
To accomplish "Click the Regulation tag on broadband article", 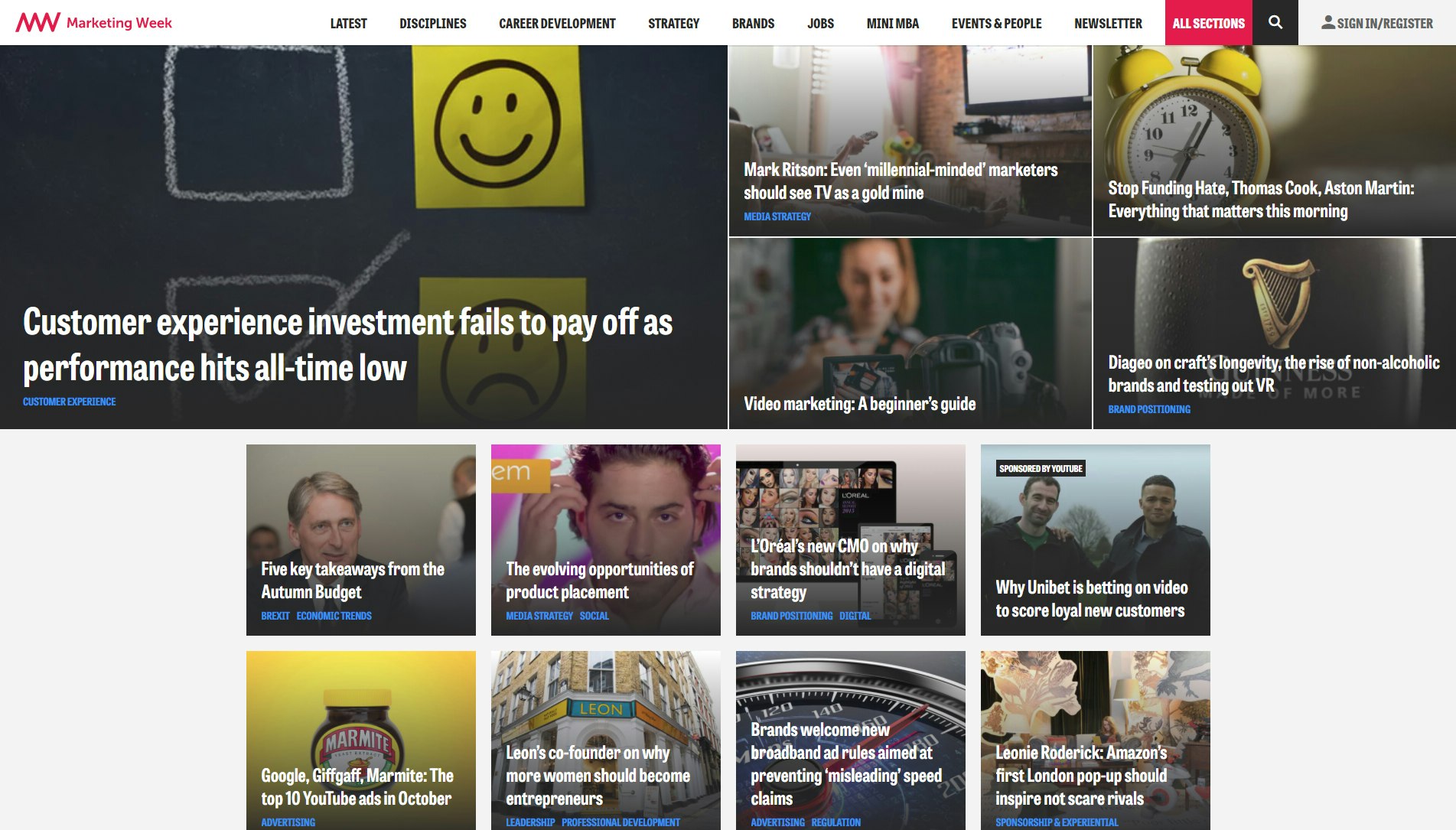I will coord(835,822).
